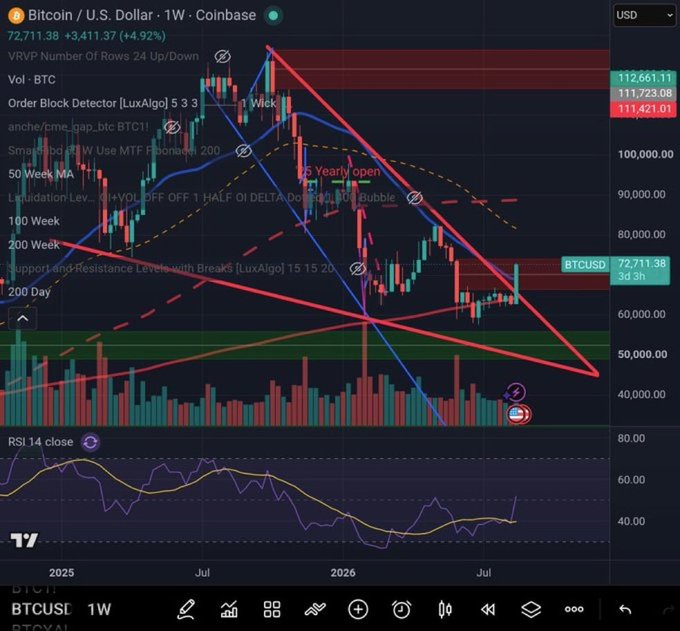Open the alert clock icon
Image resolution: width=680 pixels, height=631 pixels.
click(402, 609)
